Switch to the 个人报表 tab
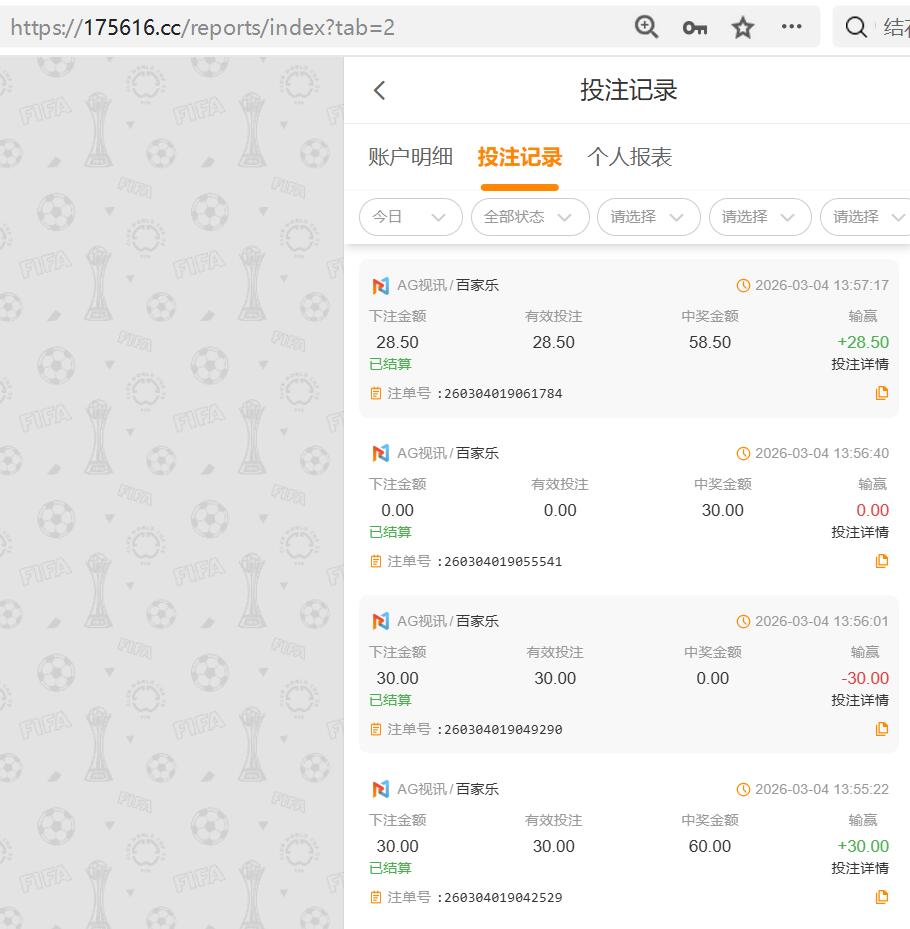Screen dimensions: 910x929 [627, 157]
